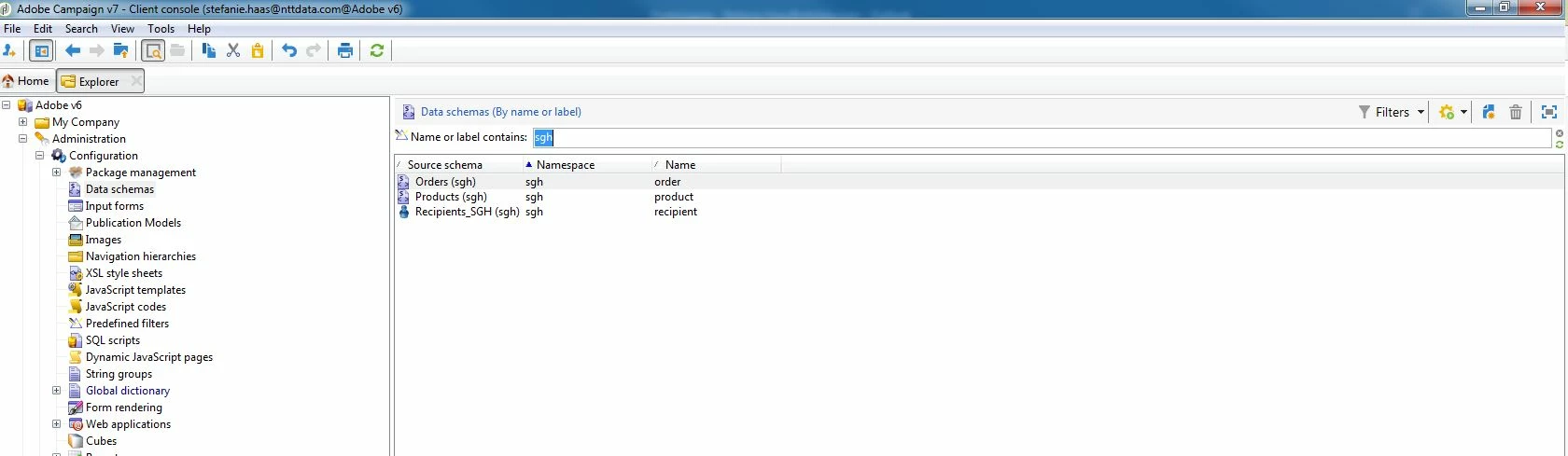Select JavaScript templates in the tree
The height and width of the screenshot is (456, 1568).
tap(135, 290)
